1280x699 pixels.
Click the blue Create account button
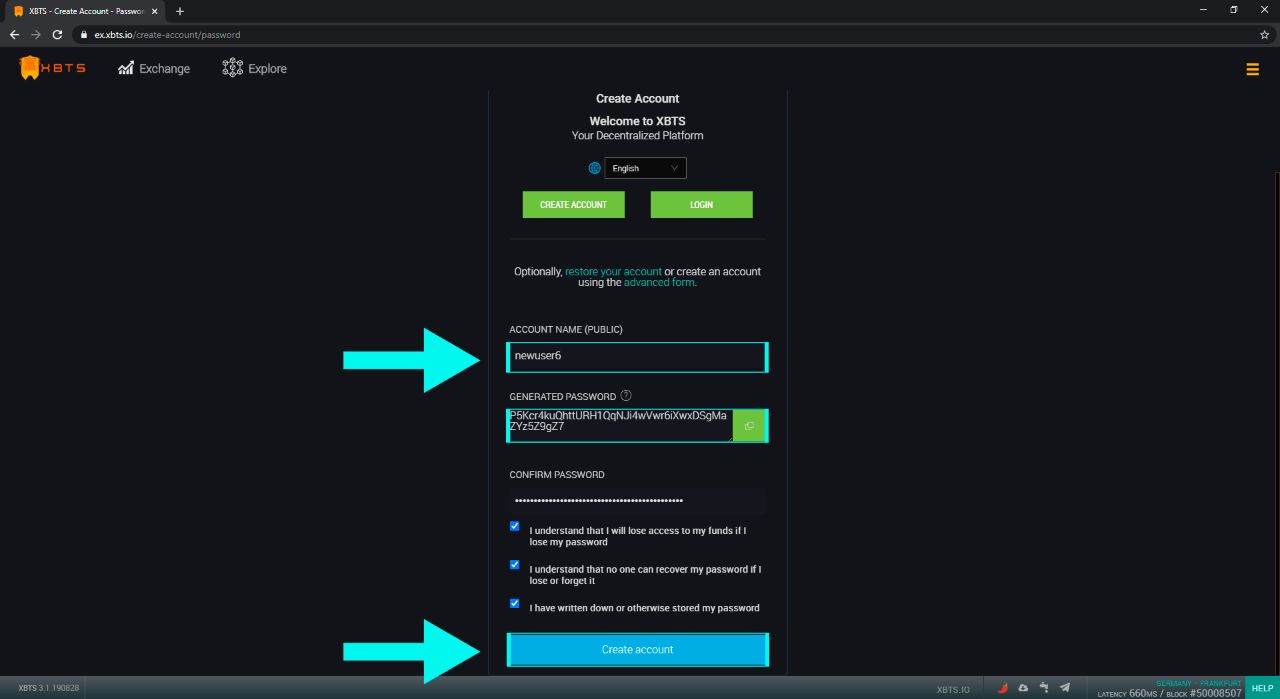point(637,649)
